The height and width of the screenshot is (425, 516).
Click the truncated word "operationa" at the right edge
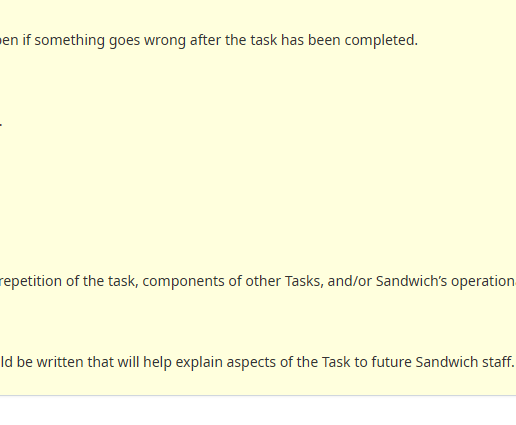tap(483, 281)
